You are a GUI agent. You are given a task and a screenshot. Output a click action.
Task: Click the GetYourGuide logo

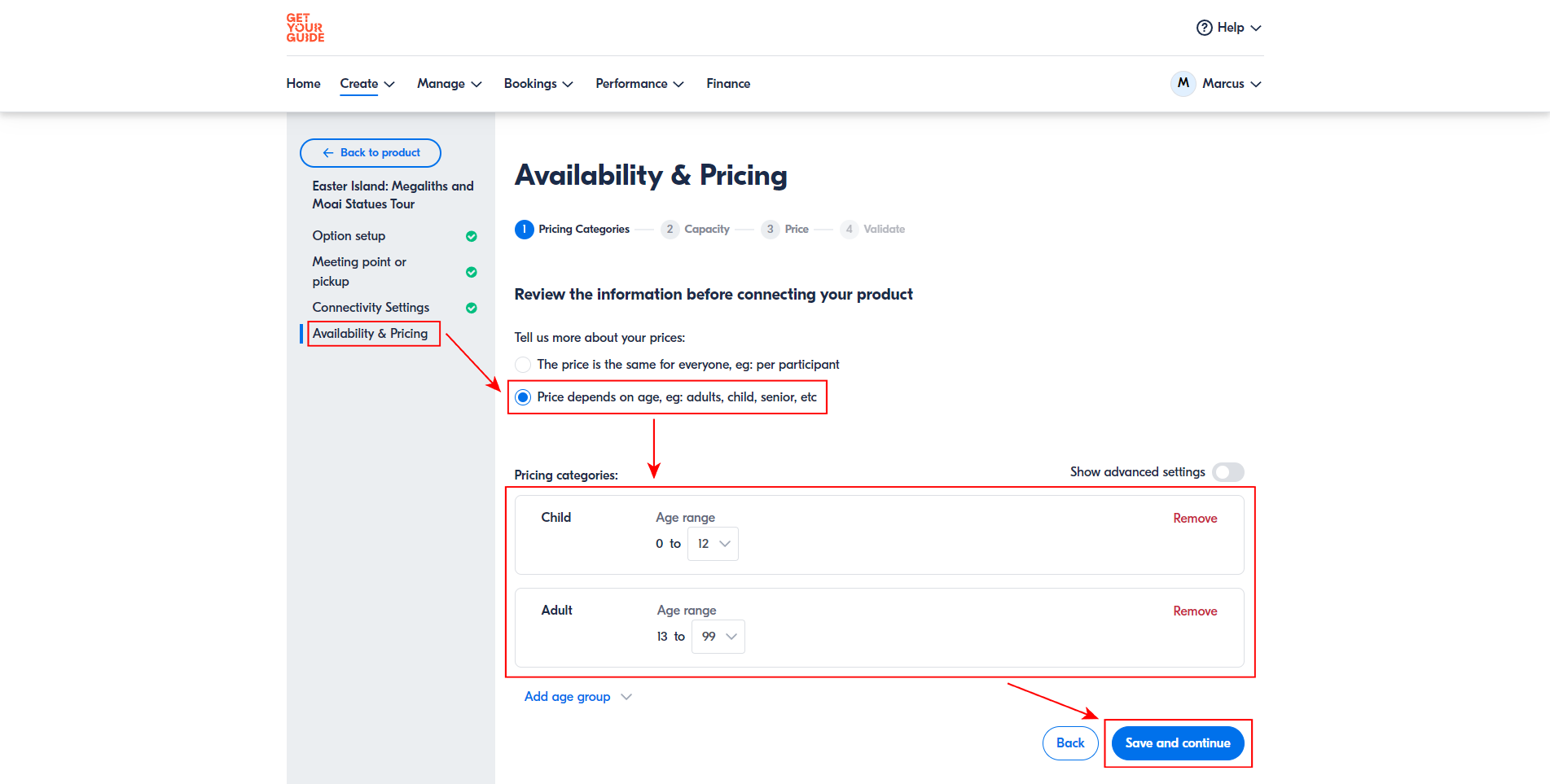[305, 28]
